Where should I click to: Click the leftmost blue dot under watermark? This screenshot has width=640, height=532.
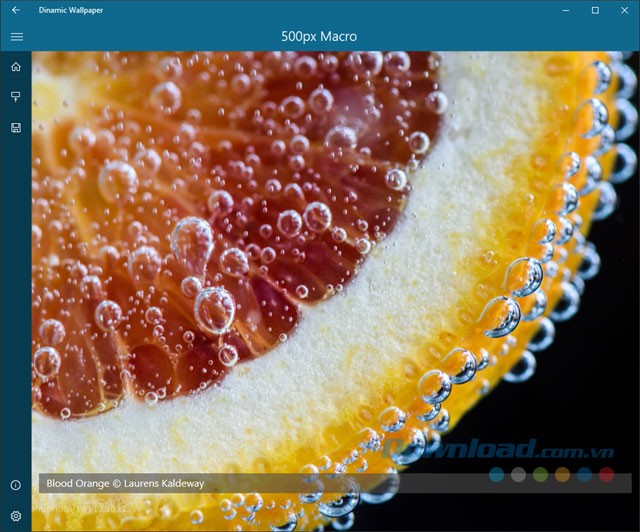tap(497, 474)
